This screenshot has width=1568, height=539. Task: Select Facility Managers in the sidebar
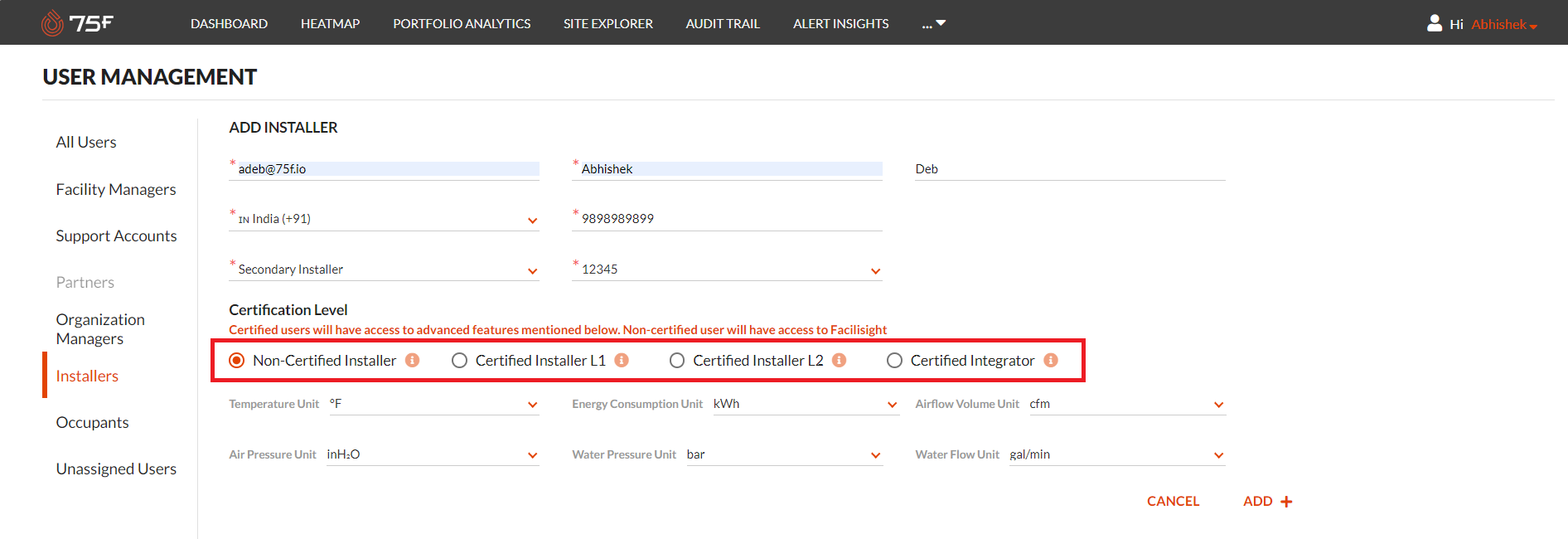tap(116, 190)
